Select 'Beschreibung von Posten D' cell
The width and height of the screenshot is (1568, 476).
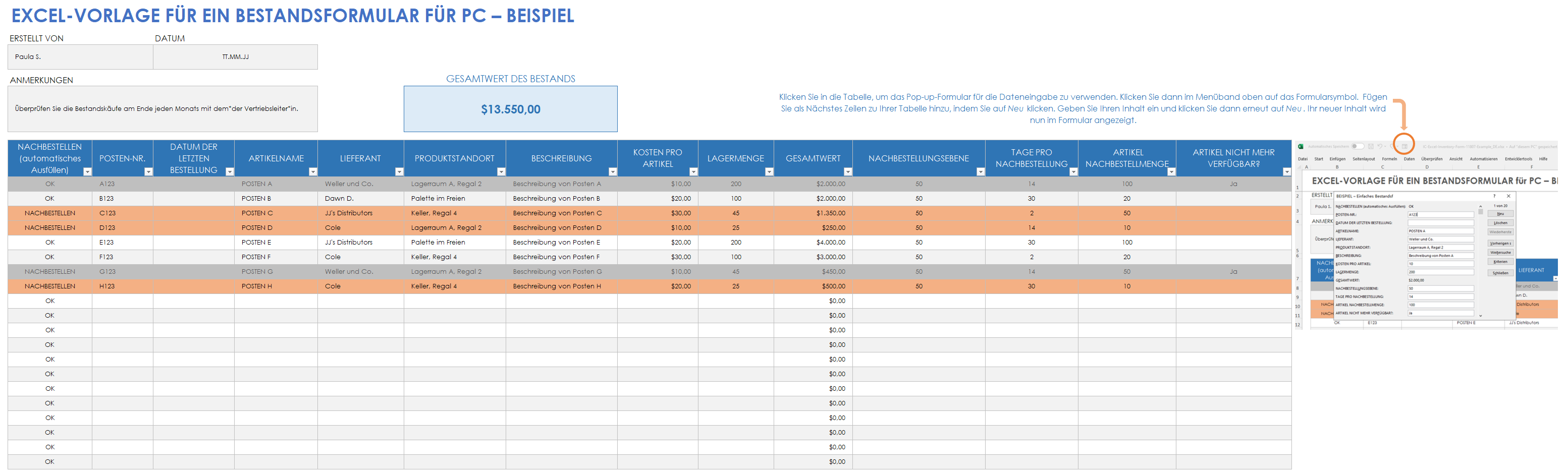[x=561, y=227]
